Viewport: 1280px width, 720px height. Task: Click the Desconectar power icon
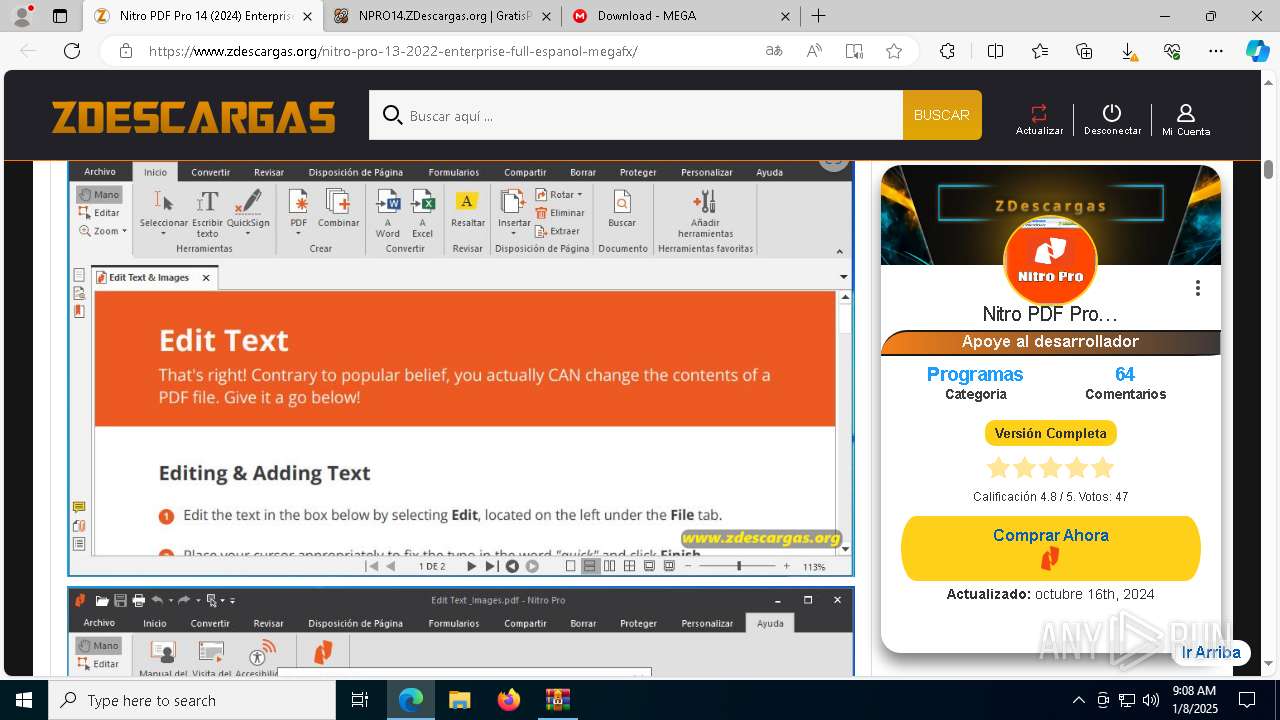1112,113
